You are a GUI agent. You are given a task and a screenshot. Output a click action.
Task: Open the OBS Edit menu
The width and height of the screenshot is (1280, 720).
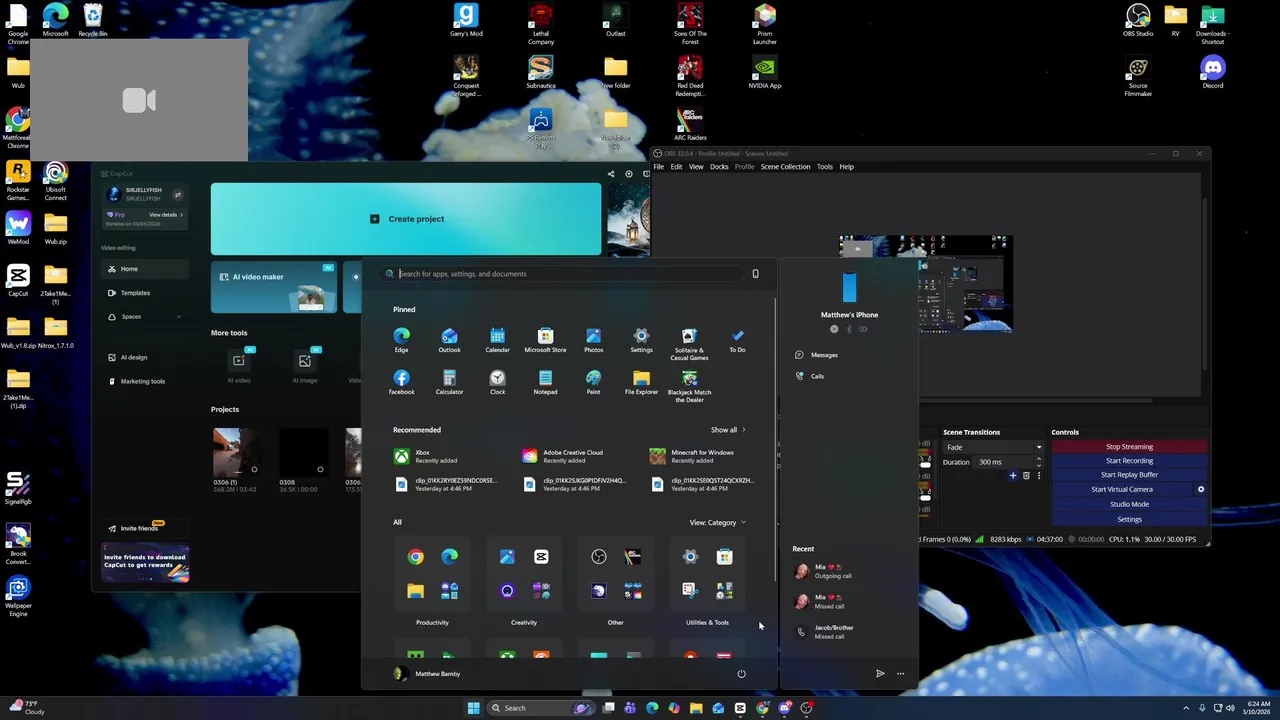[x=676, y=167]
